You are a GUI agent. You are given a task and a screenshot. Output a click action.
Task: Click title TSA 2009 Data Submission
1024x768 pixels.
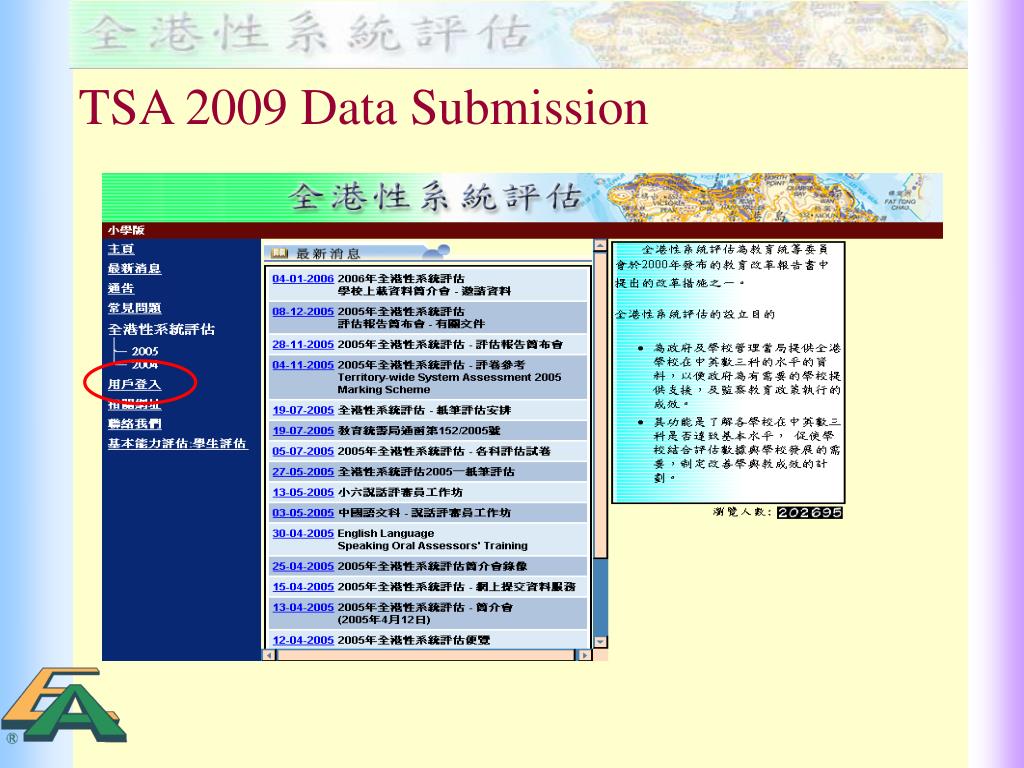(363, 108)
